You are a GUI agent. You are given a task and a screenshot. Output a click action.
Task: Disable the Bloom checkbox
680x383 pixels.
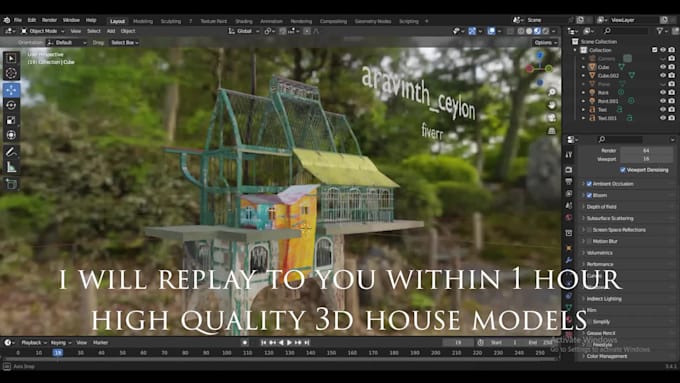(x=589, y=195)
